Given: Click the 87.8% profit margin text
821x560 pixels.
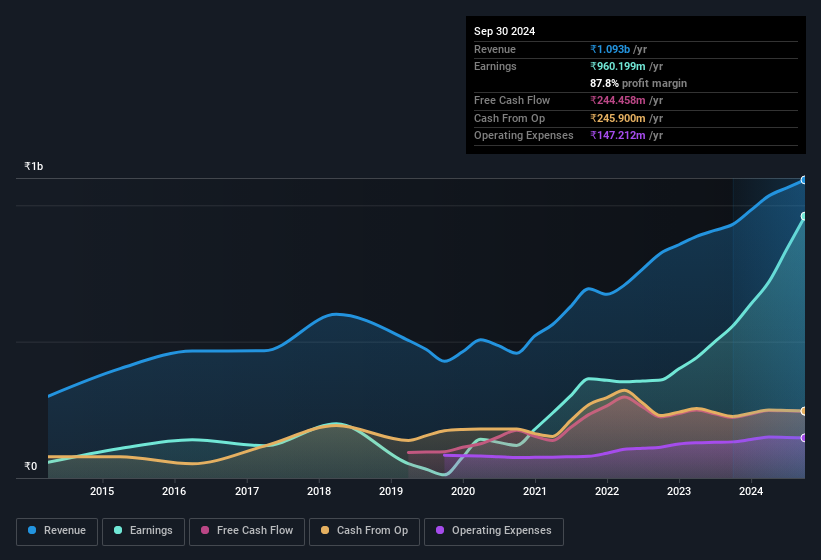Looking at the screenshot, I should 638,83.
